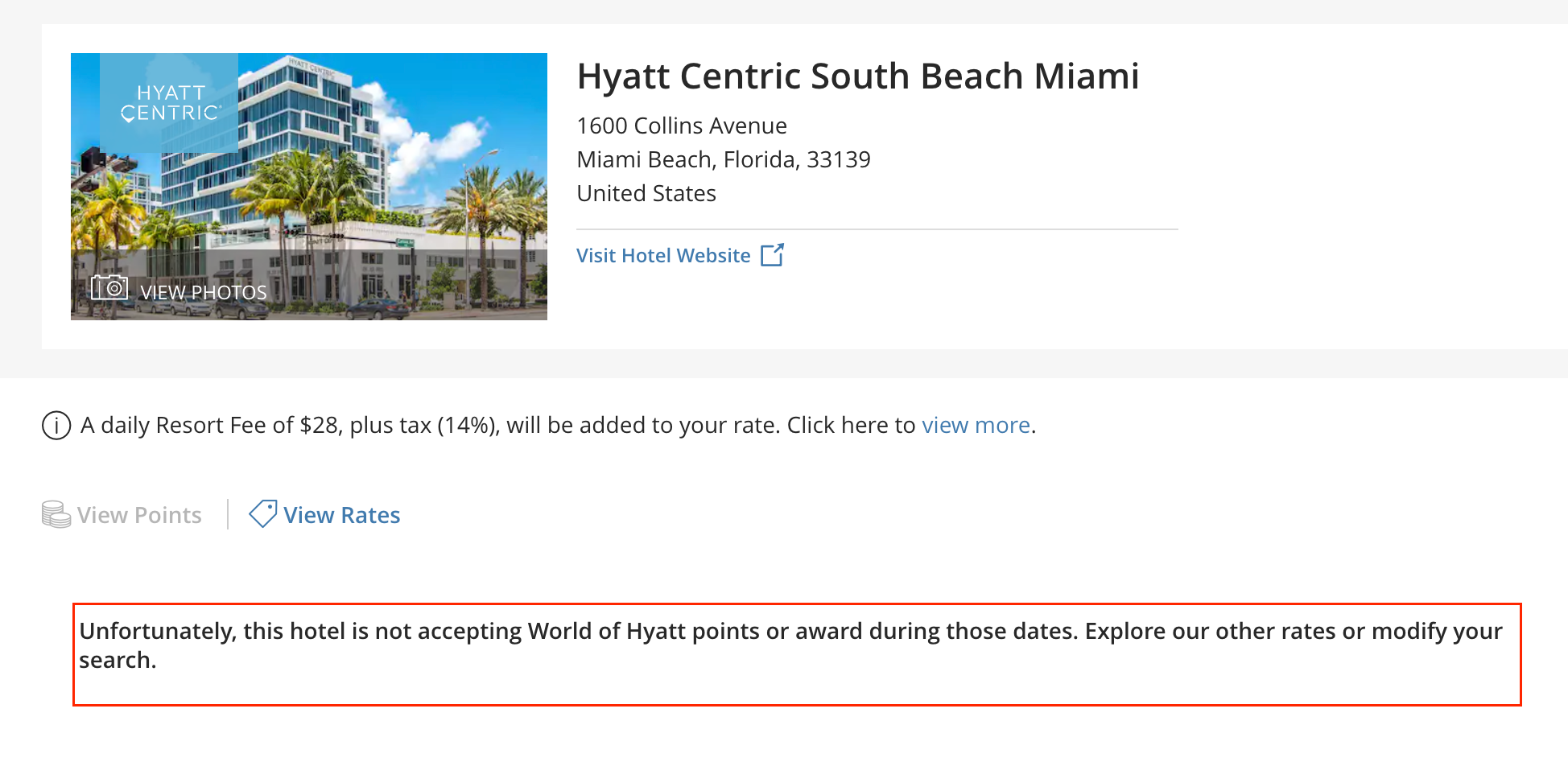Click the info circle icon beside resort fee notice
Viewport: 1568px width, 758px height.
point(56,426)
